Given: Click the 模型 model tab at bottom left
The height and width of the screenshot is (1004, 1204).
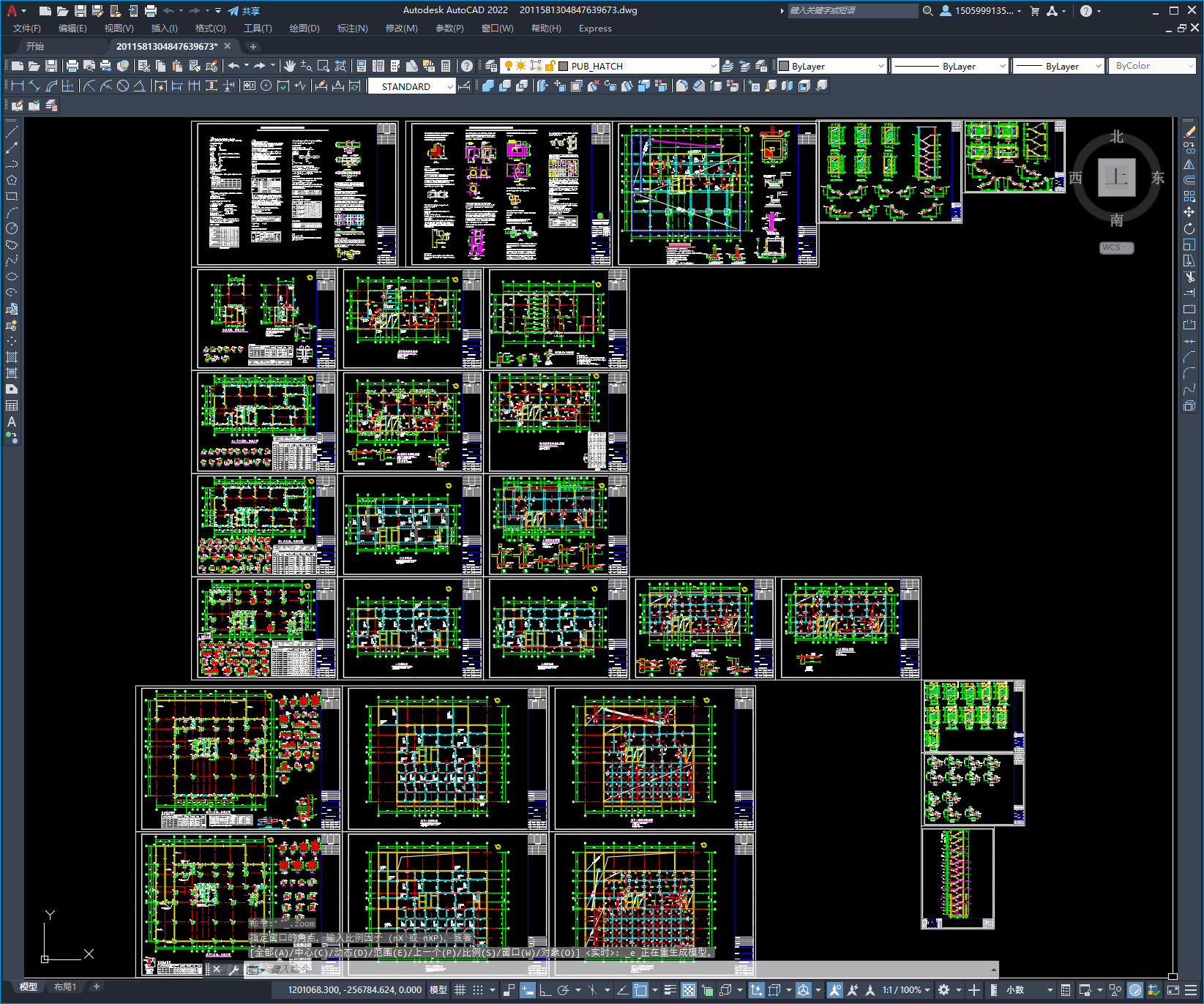Looking at the screenshot, I should pos(29,987).
